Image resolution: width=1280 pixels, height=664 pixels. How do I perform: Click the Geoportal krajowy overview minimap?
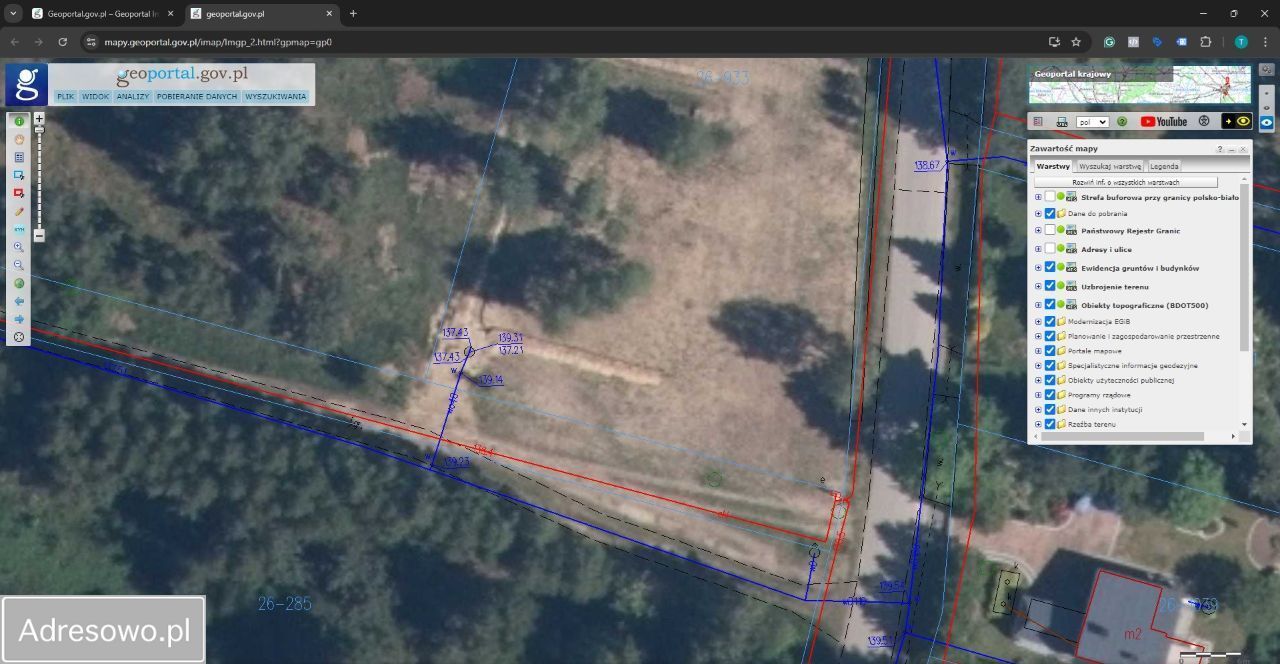coord(1139,85)
